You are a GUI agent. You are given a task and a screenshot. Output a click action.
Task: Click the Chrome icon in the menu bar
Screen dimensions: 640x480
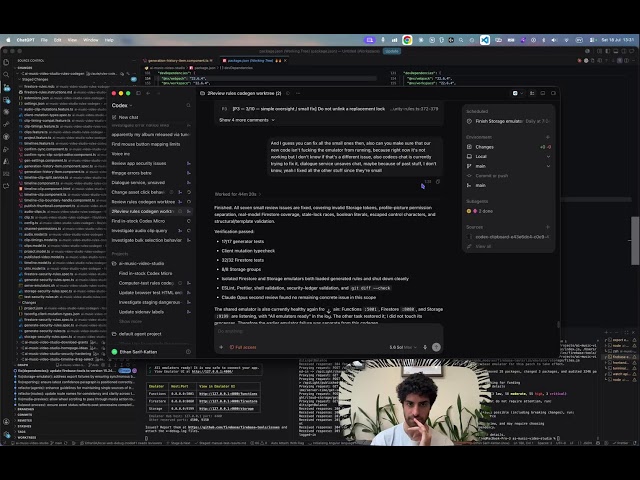407,40
